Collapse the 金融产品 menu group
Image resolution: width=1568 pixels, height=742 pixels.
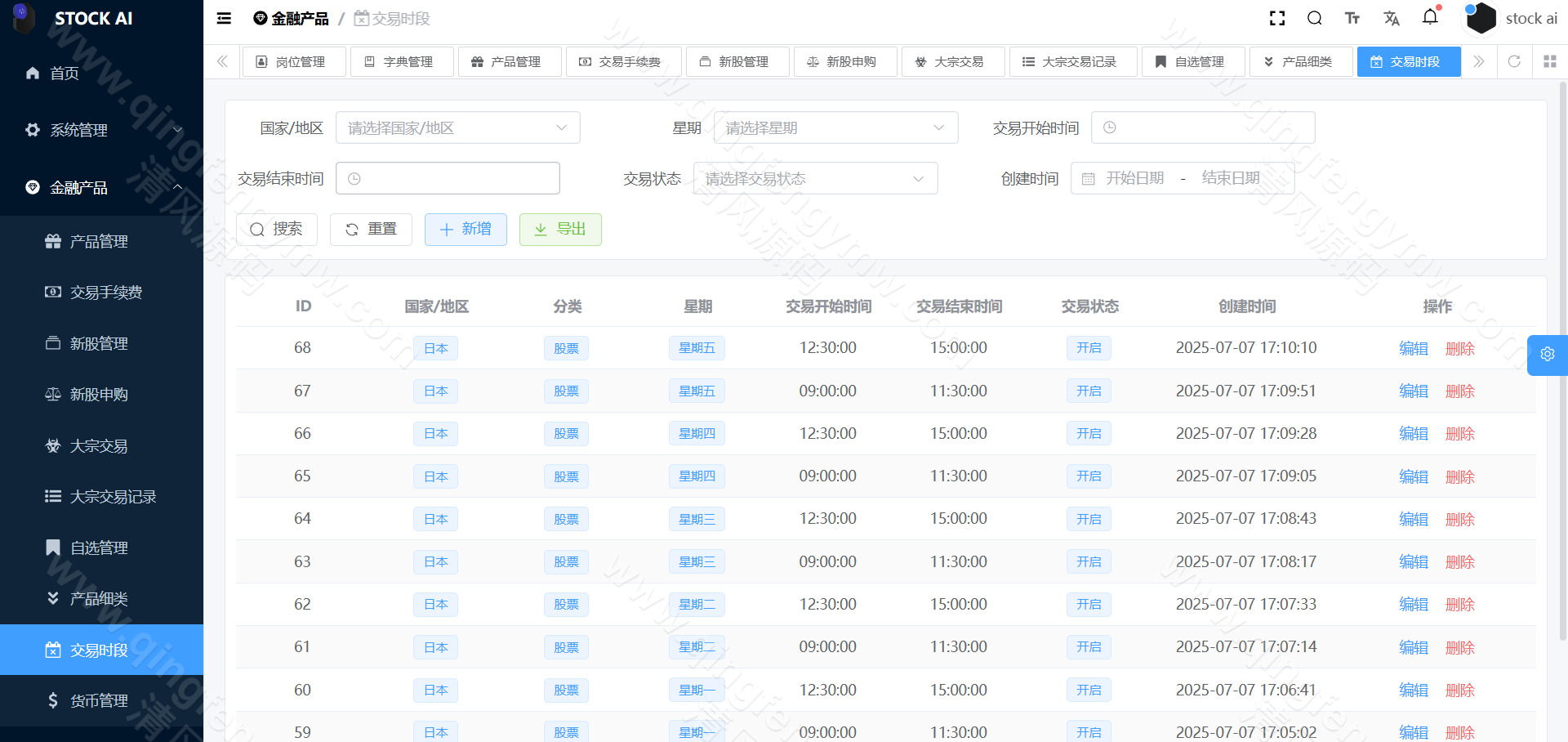click(101, 187)
